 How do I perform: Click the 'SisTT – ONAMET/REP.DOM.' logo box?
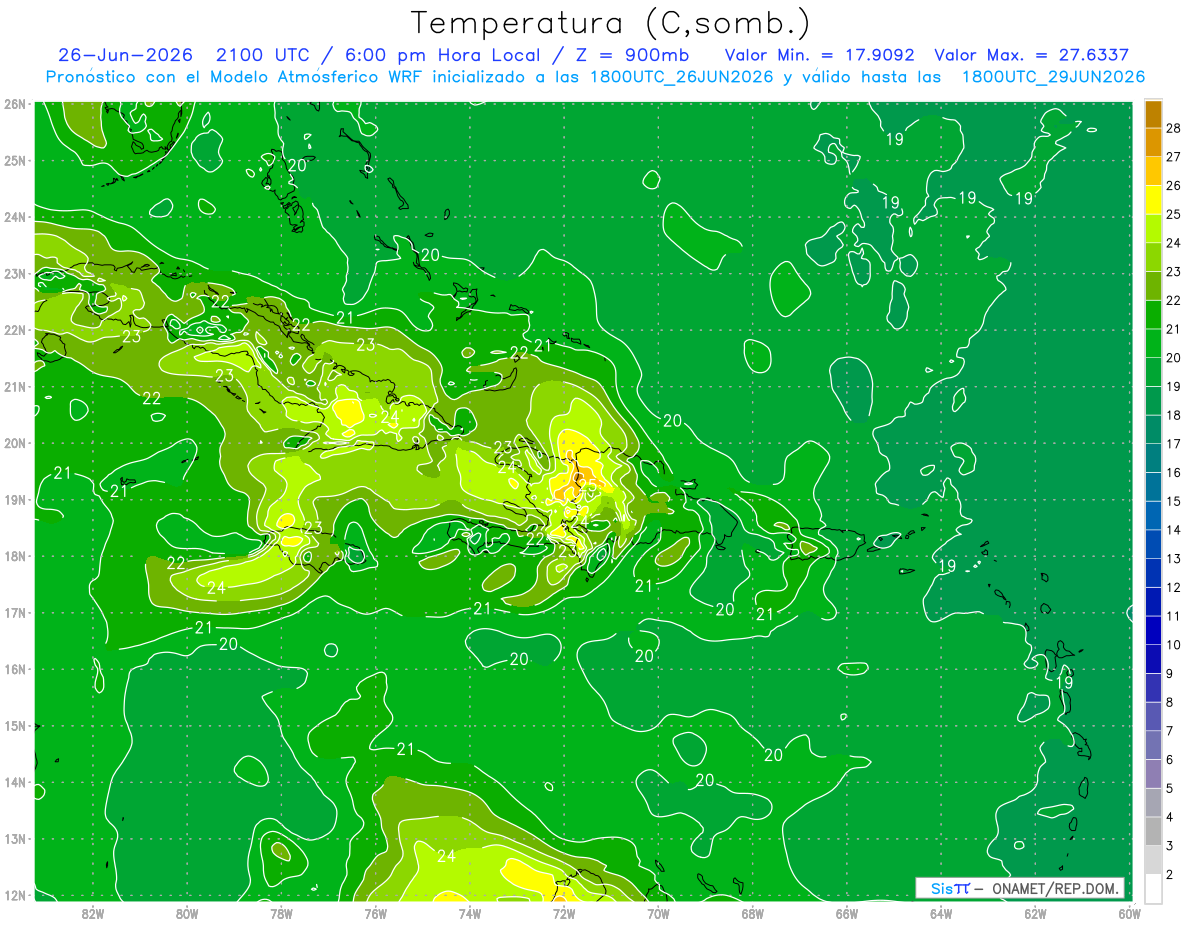coord(1020,888)
